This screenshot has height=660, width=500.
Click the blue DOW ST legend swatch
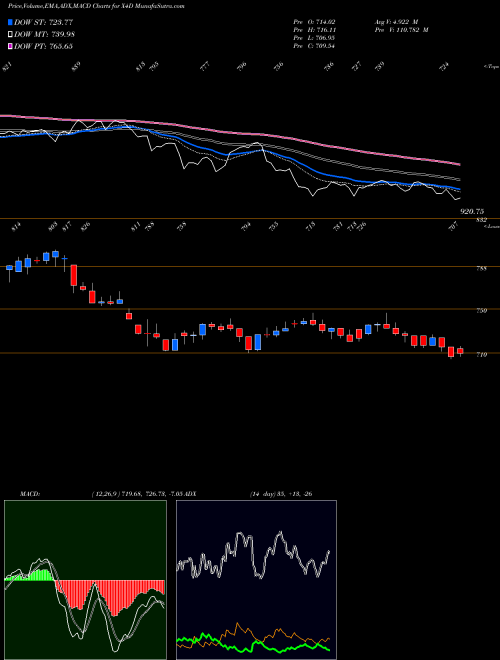click(x=10, y=22)
